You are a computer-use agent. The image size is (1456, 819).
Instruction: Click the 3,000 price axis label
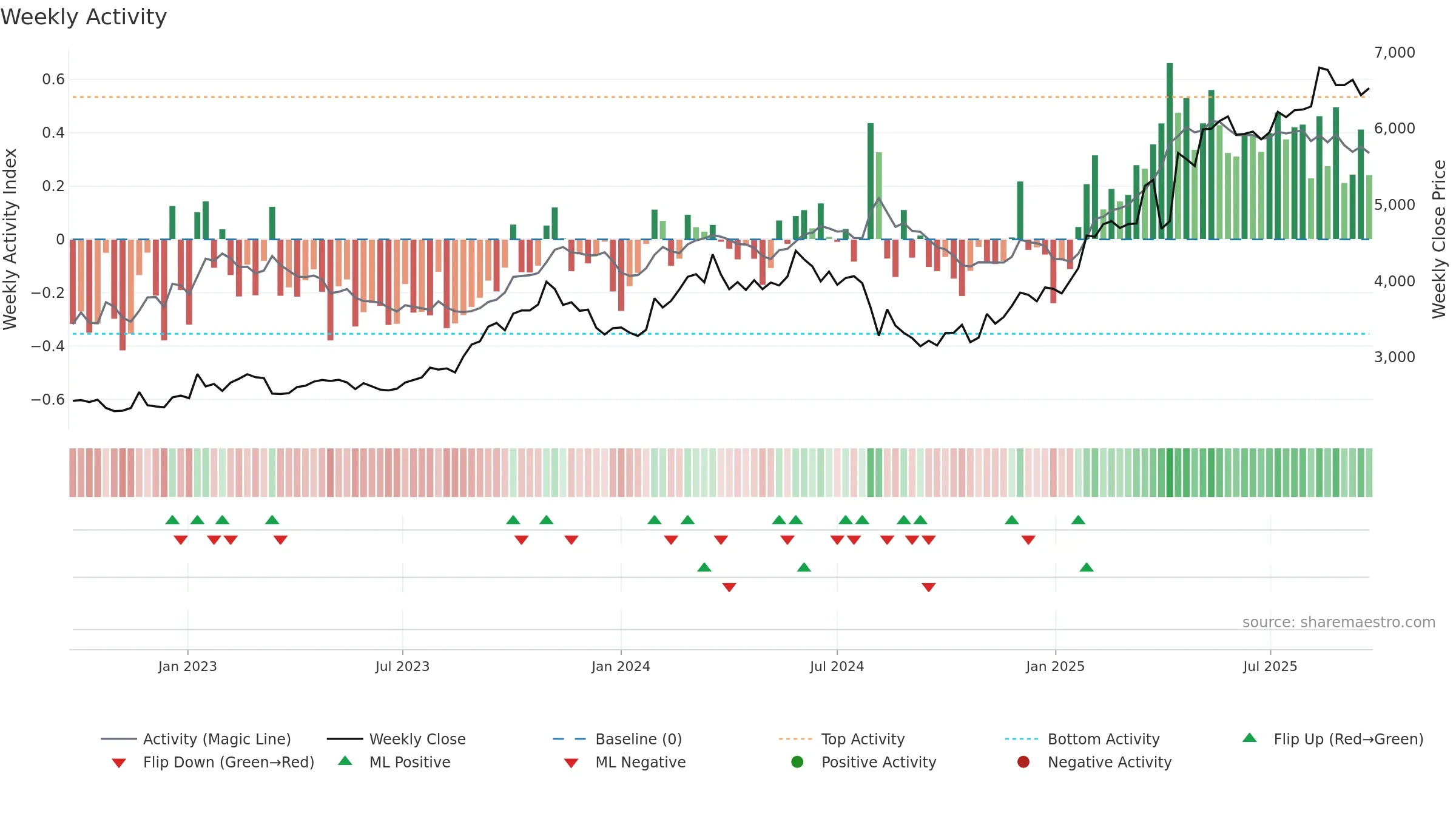point(1395,357)
